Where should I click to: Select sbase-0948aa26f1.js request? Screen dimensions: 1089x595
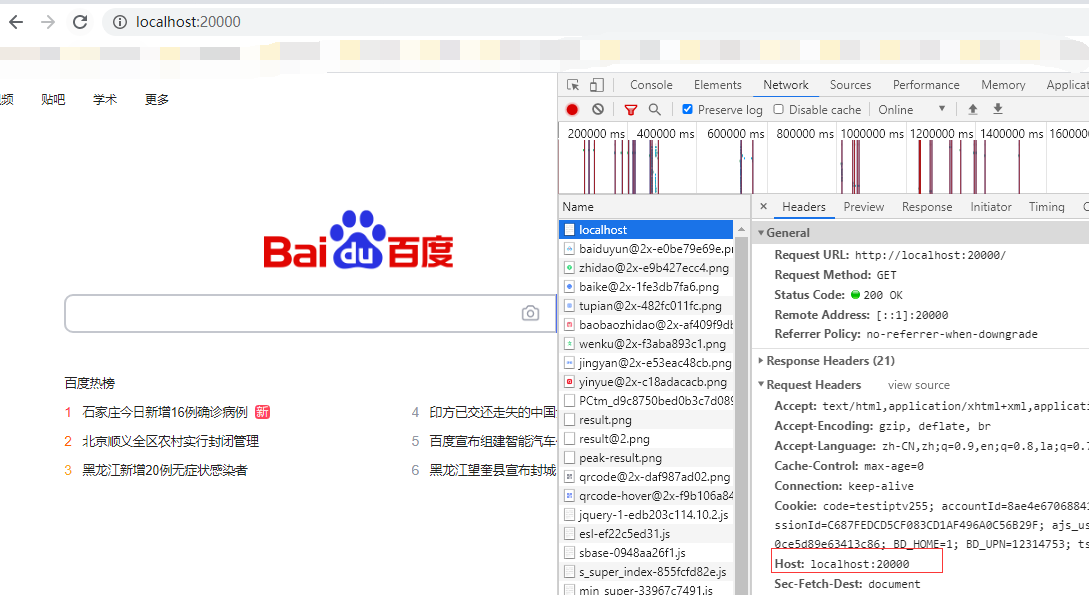click(646, 553)
